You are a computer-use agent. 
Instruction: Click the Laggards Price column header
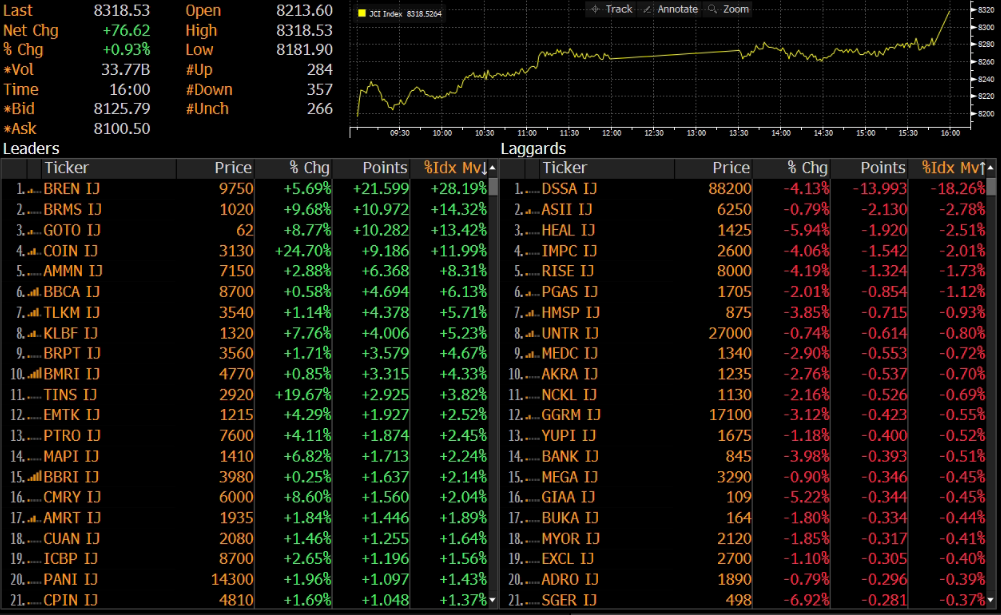(x=730, y=168)
